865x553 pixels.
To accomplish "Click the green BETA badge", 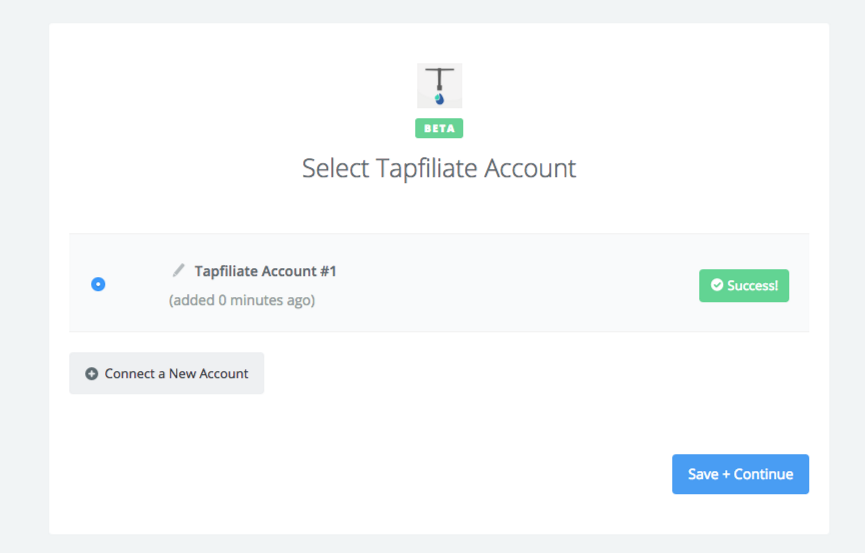I will pos(439,128).
